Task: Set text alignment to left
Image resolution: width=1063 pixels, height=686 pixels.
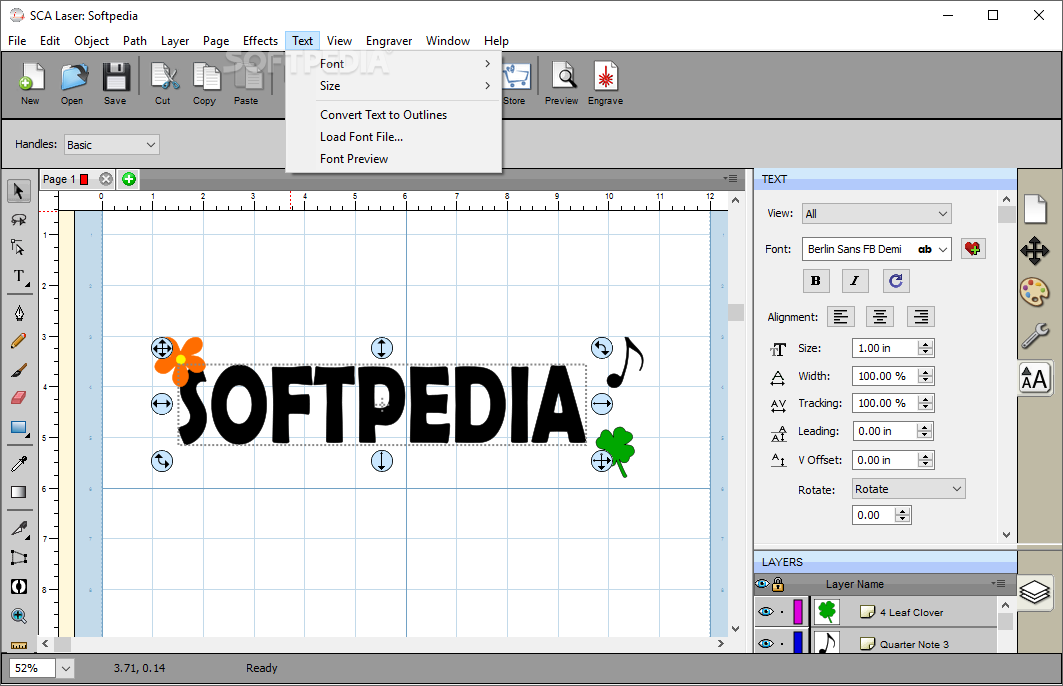Action: tap(841, 317)
